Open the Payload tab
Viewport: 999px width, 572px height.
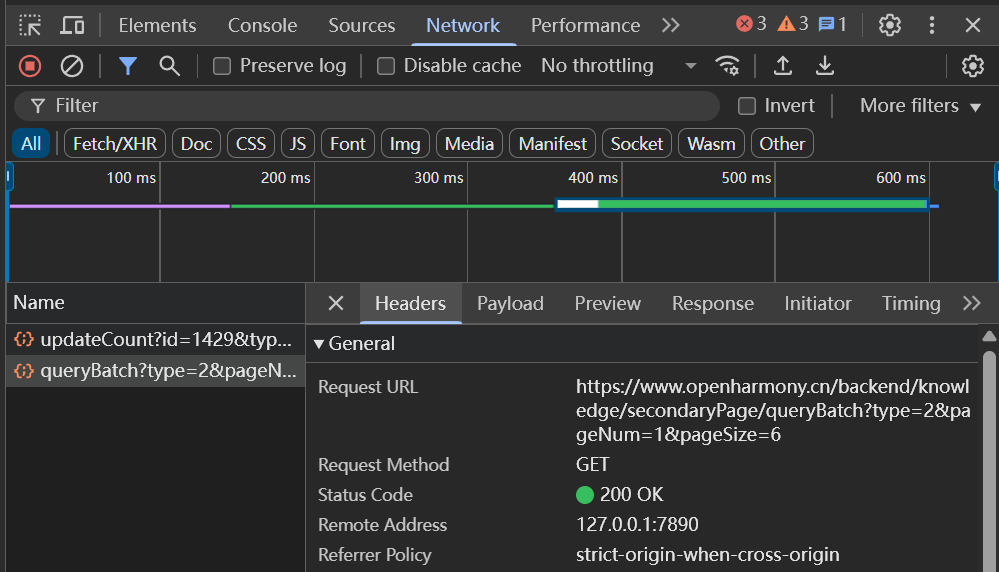510,304
